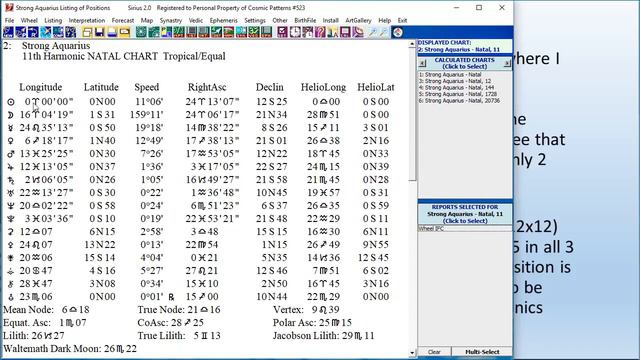
Task: Open the Interpretation menu
Action: coord(87,20)
